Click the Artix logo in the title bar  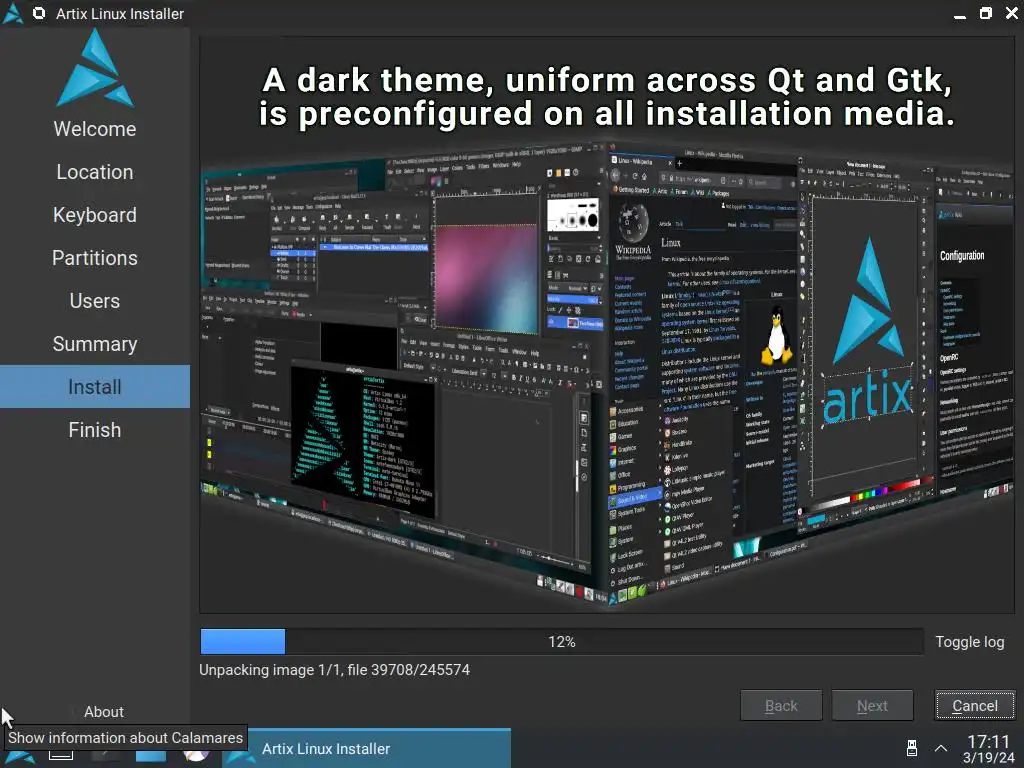[12, 13]
